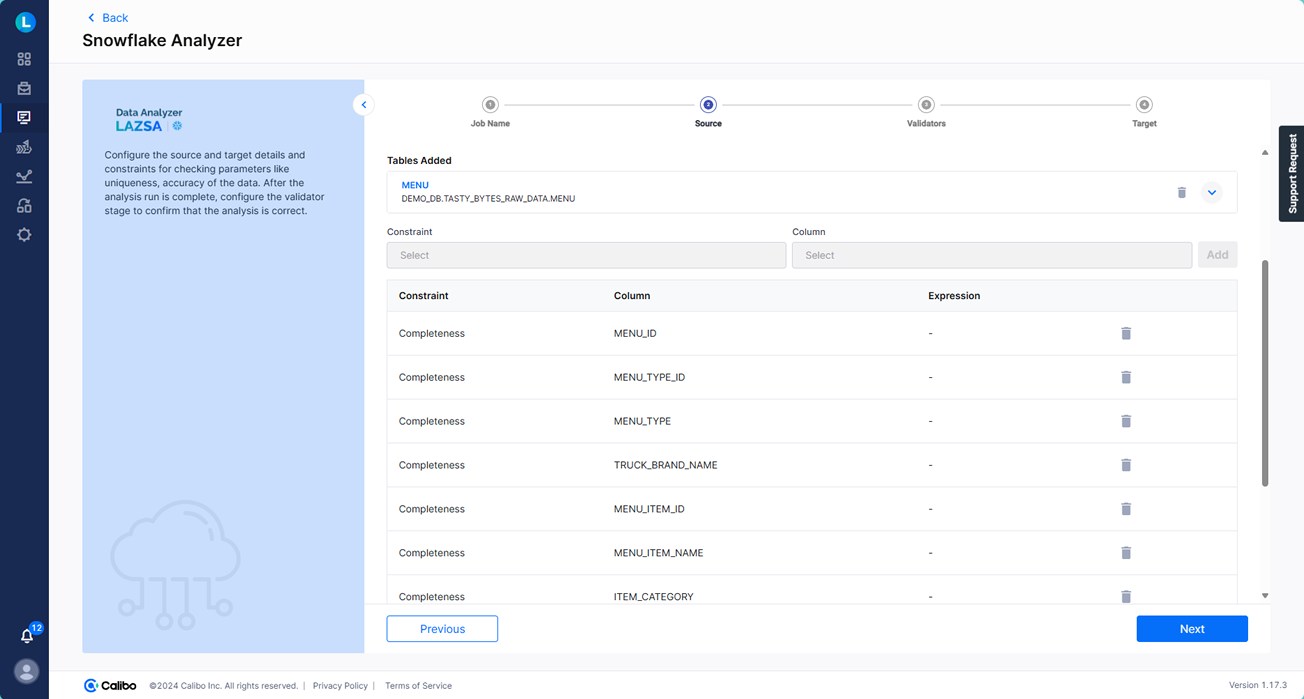The width and height of the screenshot is (1304, 699).
Task: Jump to the Validators step
Action: pos(925,104)
